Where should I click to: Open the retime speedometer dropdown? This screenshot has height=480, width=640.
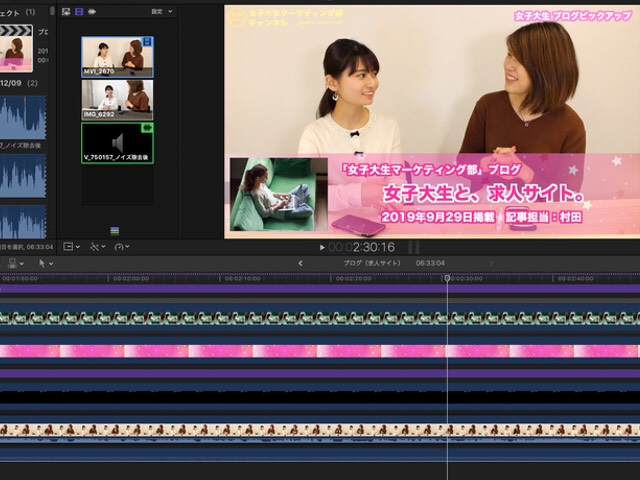[x=122, y=247]
